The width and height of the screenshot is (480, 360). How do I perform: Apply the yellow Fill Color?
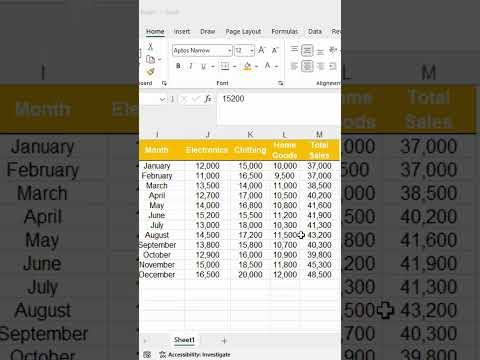[247, 66]
